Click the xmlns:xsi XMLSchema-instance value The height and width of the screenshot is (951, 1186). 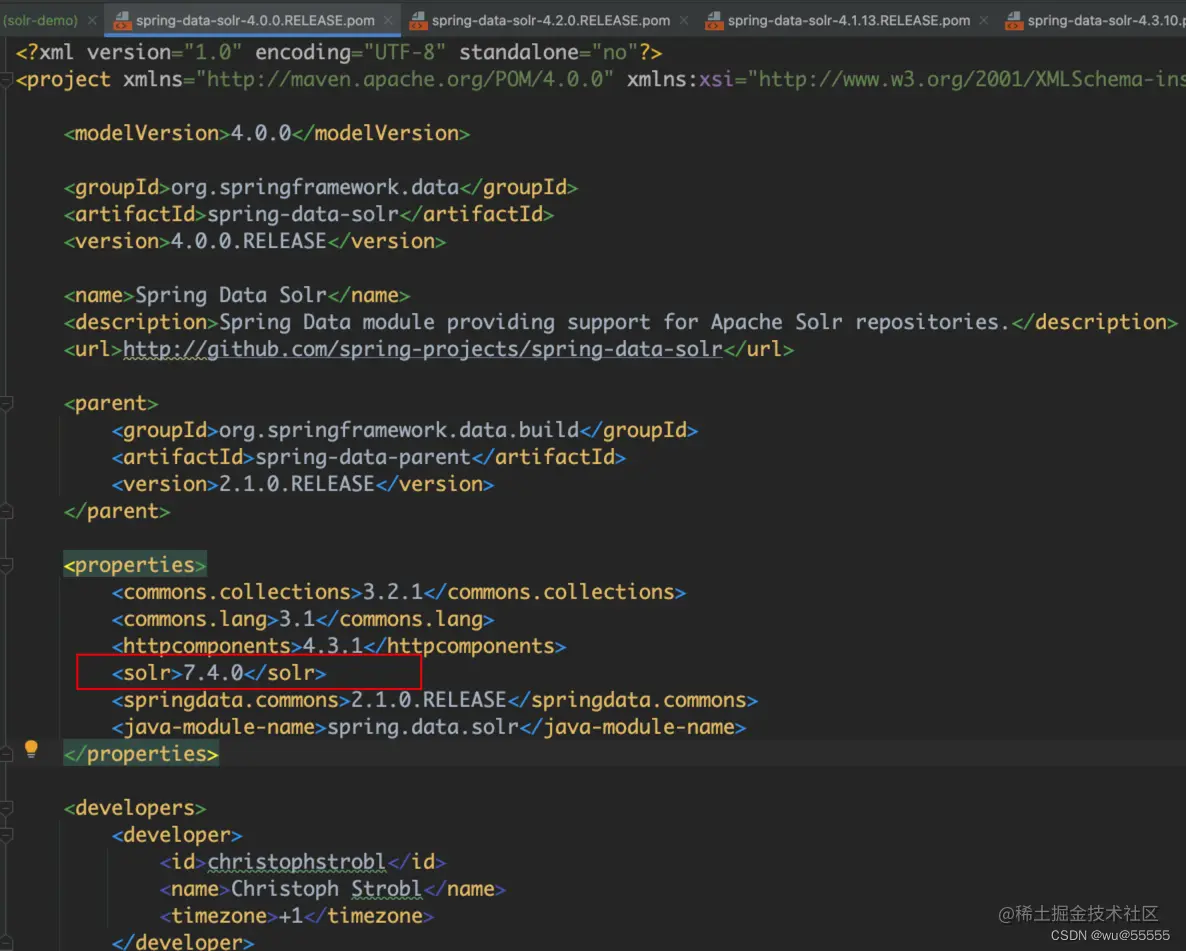tap(967, 79)
